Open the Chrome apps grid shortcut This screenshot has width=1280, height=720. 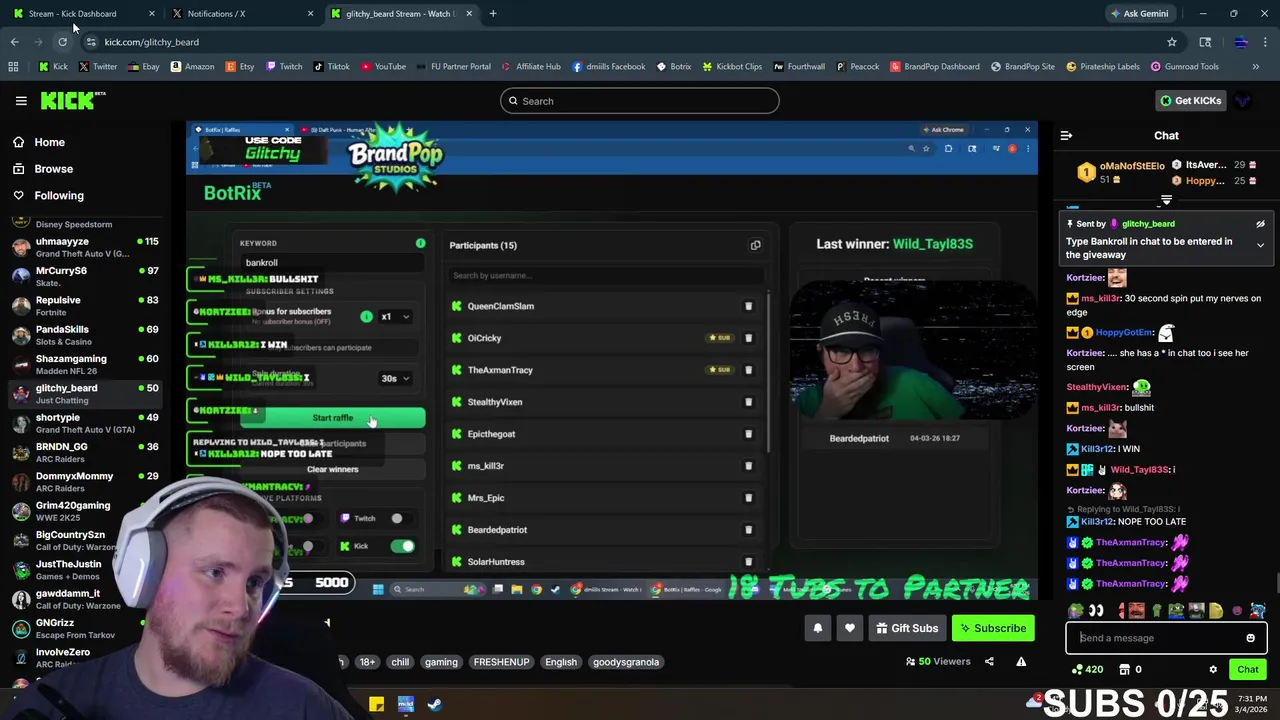click(x=13, y=66)
